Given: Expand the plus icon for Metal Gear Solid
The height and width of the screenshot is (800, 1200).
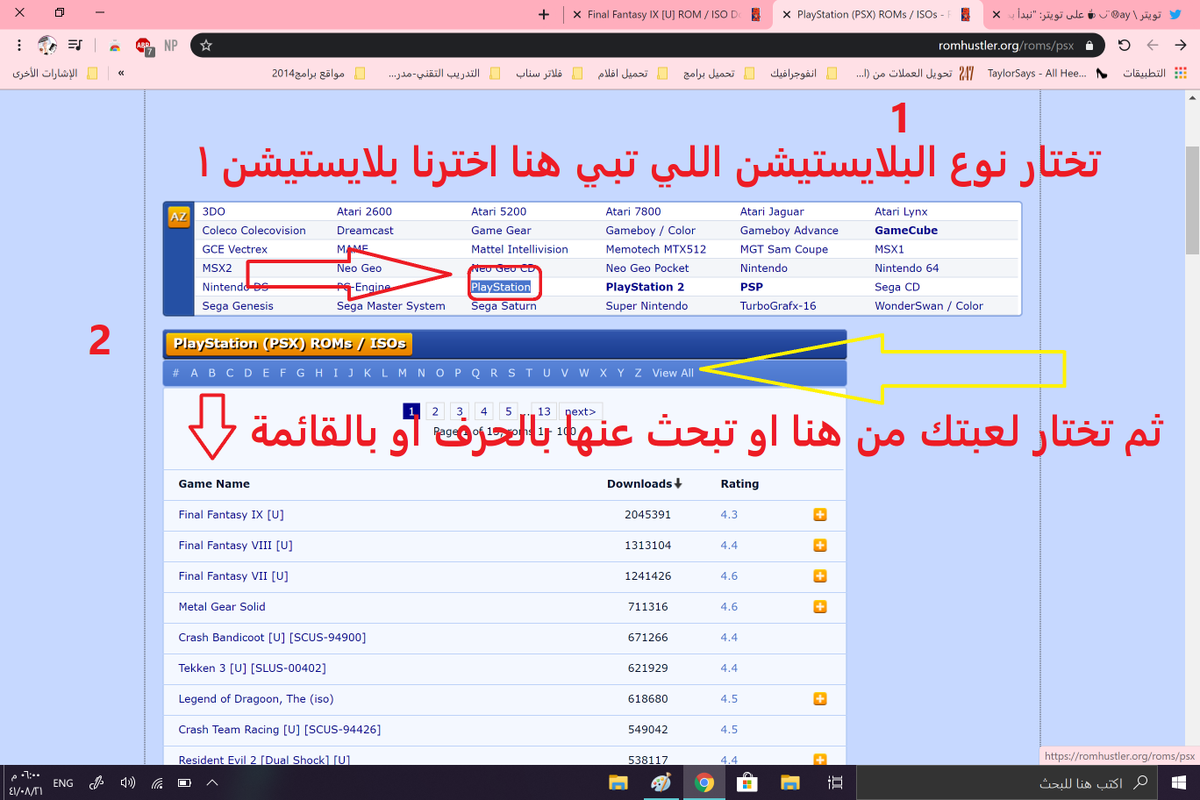Looking at the screenshot, I should pos(820,607).
